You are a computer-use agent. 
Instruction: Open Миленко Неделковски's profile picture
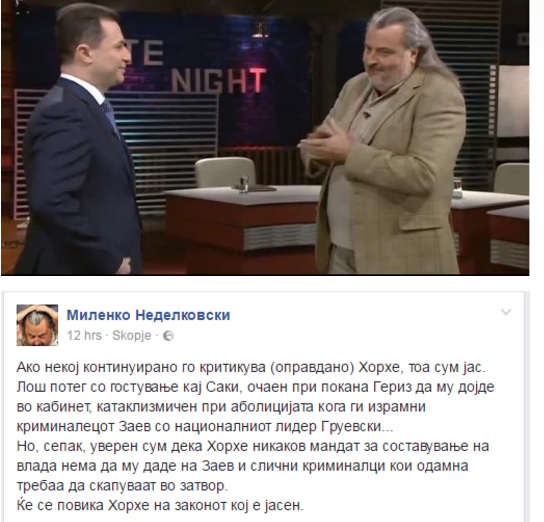(x=37, y=325)
